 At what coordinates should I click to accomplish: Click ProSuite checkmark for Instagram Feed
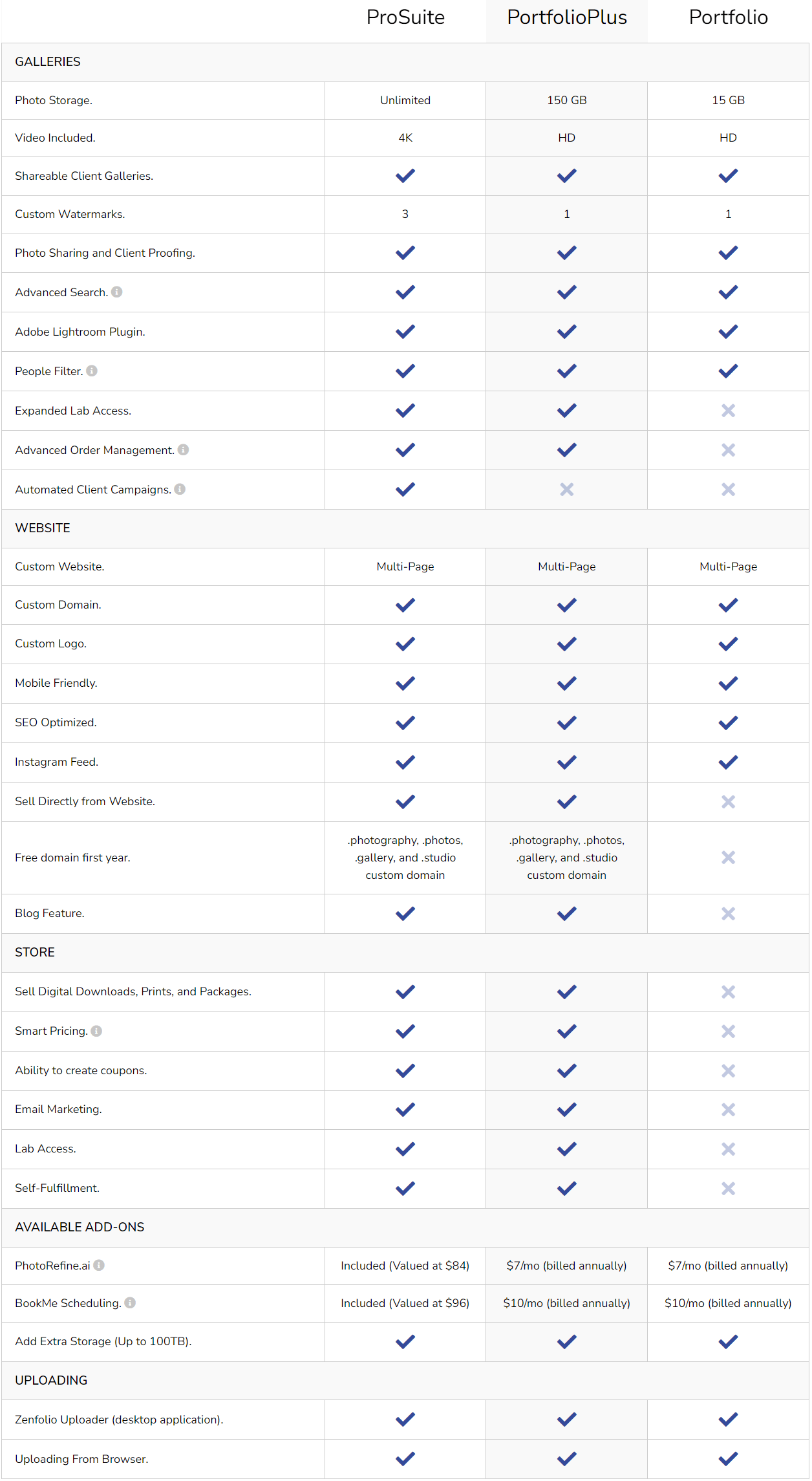click(x=405, y=762)
